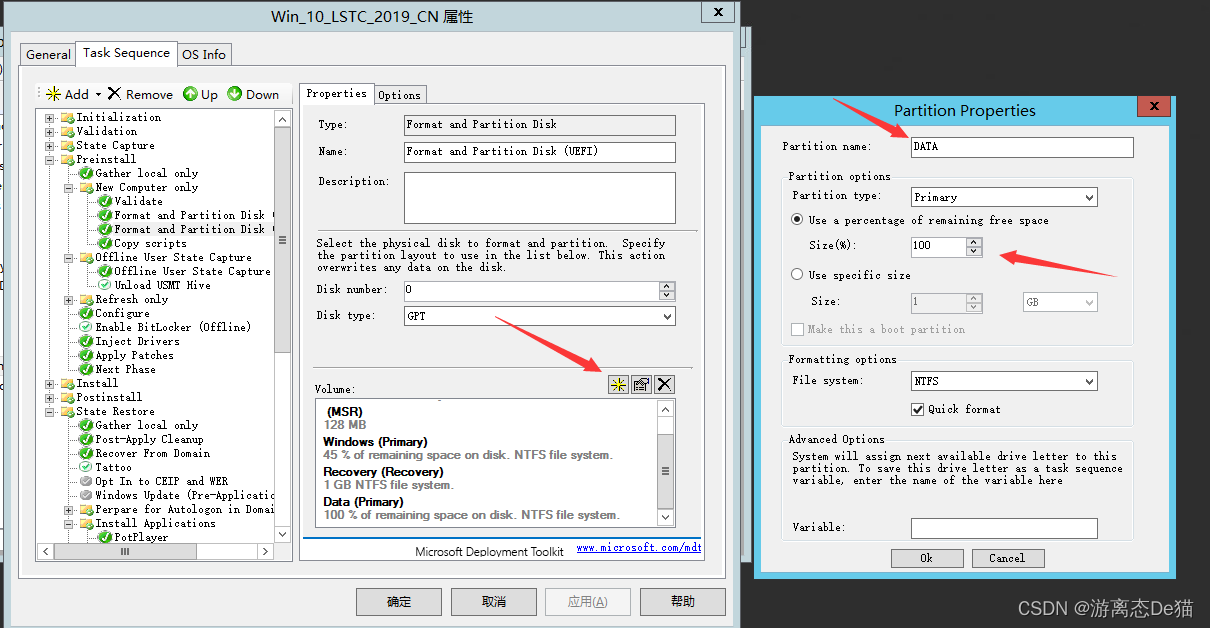This screenshot has height=628, width=1210.
Task: Open the File system dropdown
Action: (x=1087, y=381)
